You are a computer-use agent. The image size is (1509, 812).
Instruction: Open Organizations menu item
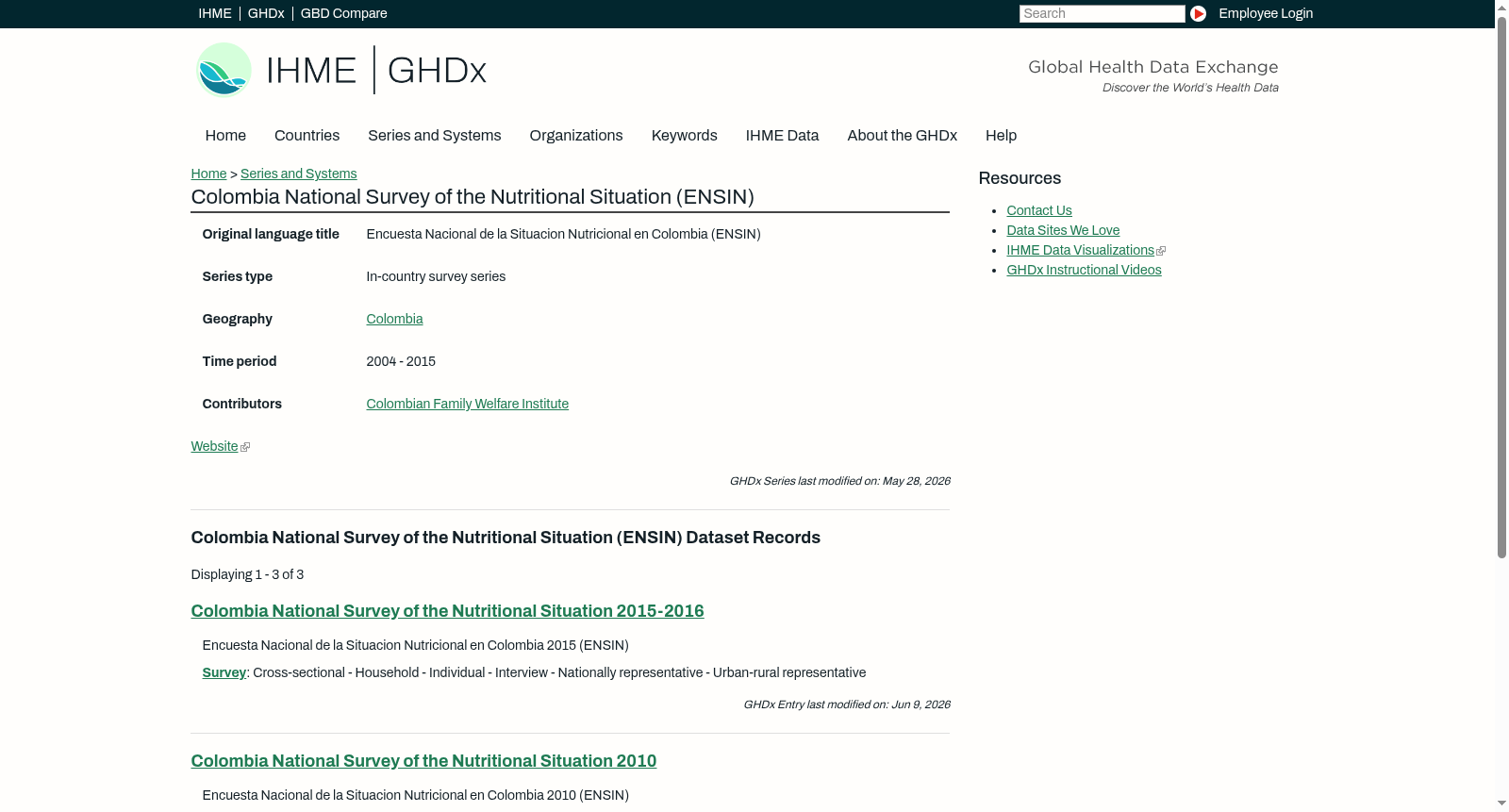point(576,136)
